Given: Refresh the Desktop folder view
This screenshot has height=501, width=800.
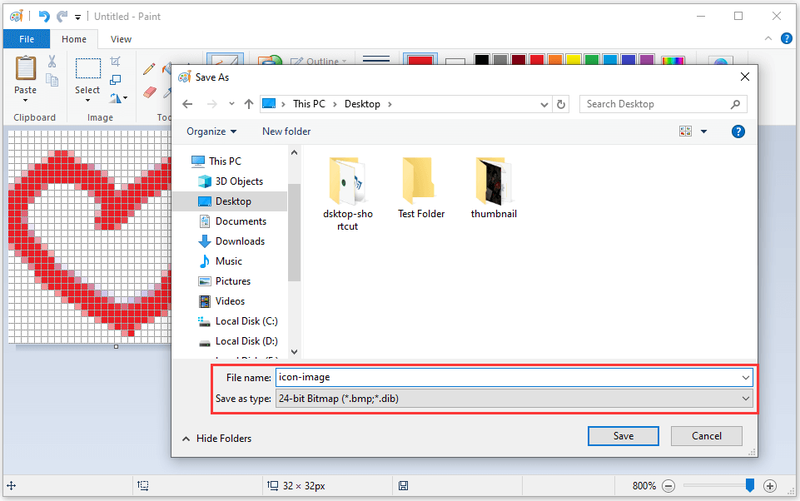Looking at the screenshot, I should coord(561,104).
